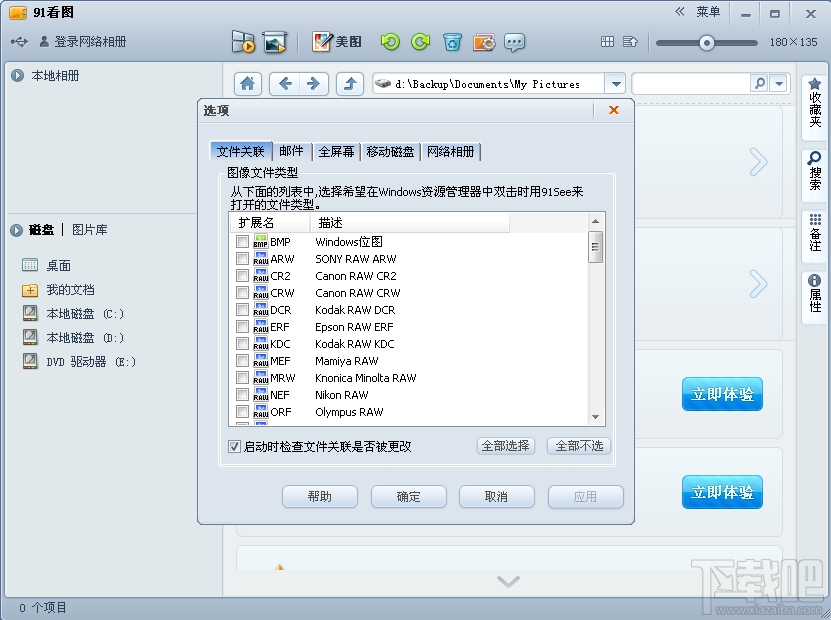Check the BMP file type
The width and height of the screenshot is (831, 620).
point(242,242)
